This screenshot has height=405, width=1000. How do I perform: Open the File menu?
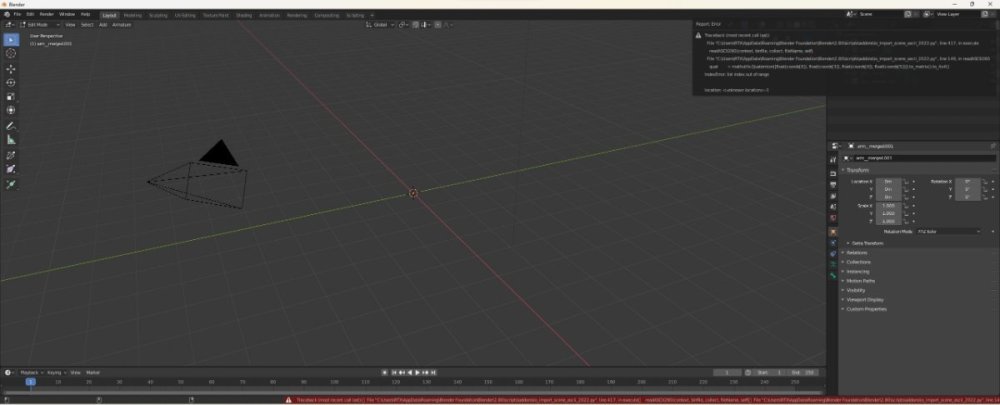17,14
